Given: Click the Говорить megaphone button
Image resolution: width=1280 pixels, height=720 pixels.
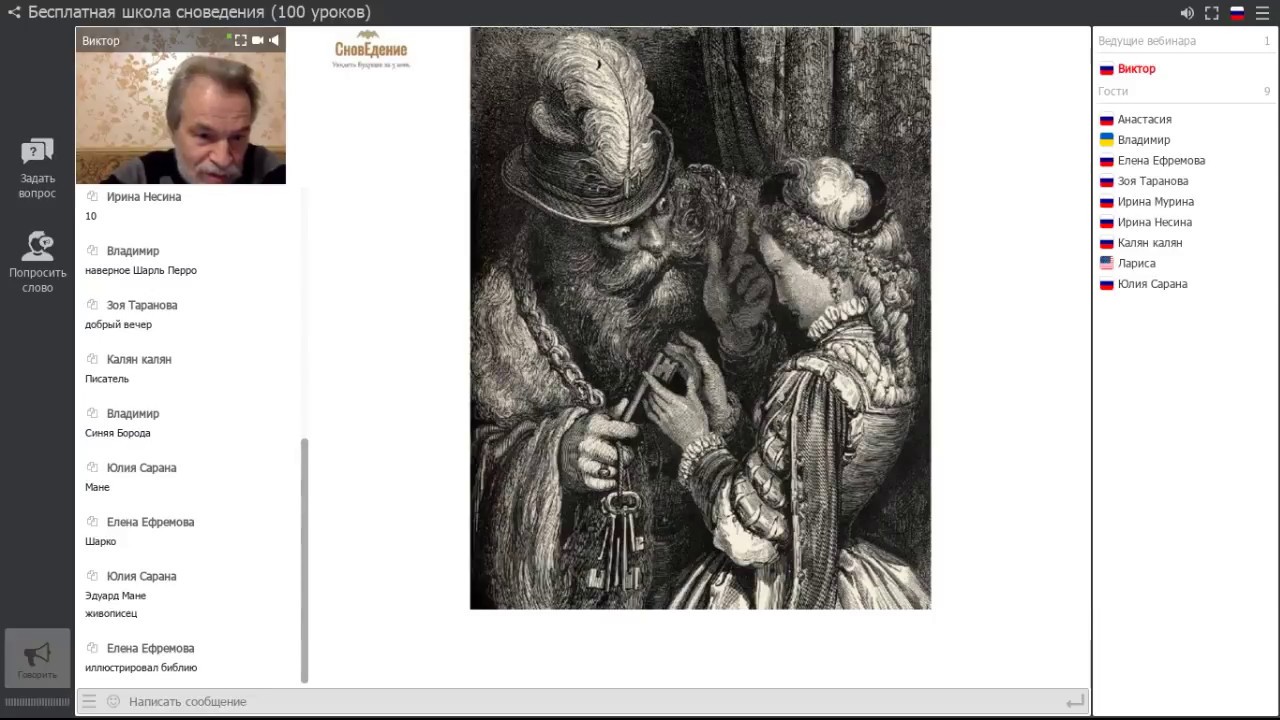Looking at the screenshot, I should point(37,657).
